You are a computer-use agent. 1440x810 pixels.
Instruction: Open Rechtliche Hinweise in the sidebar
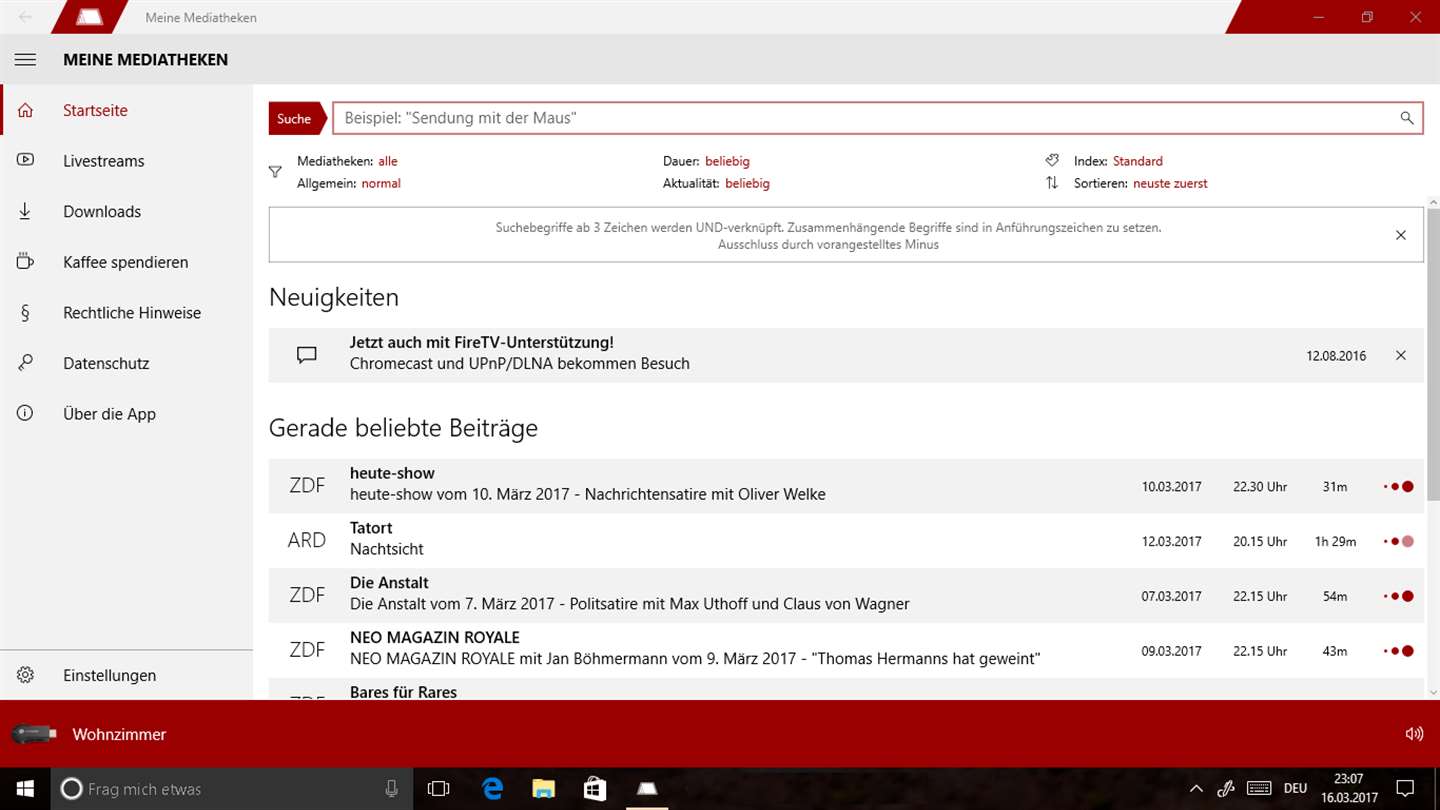click(127, 313)
